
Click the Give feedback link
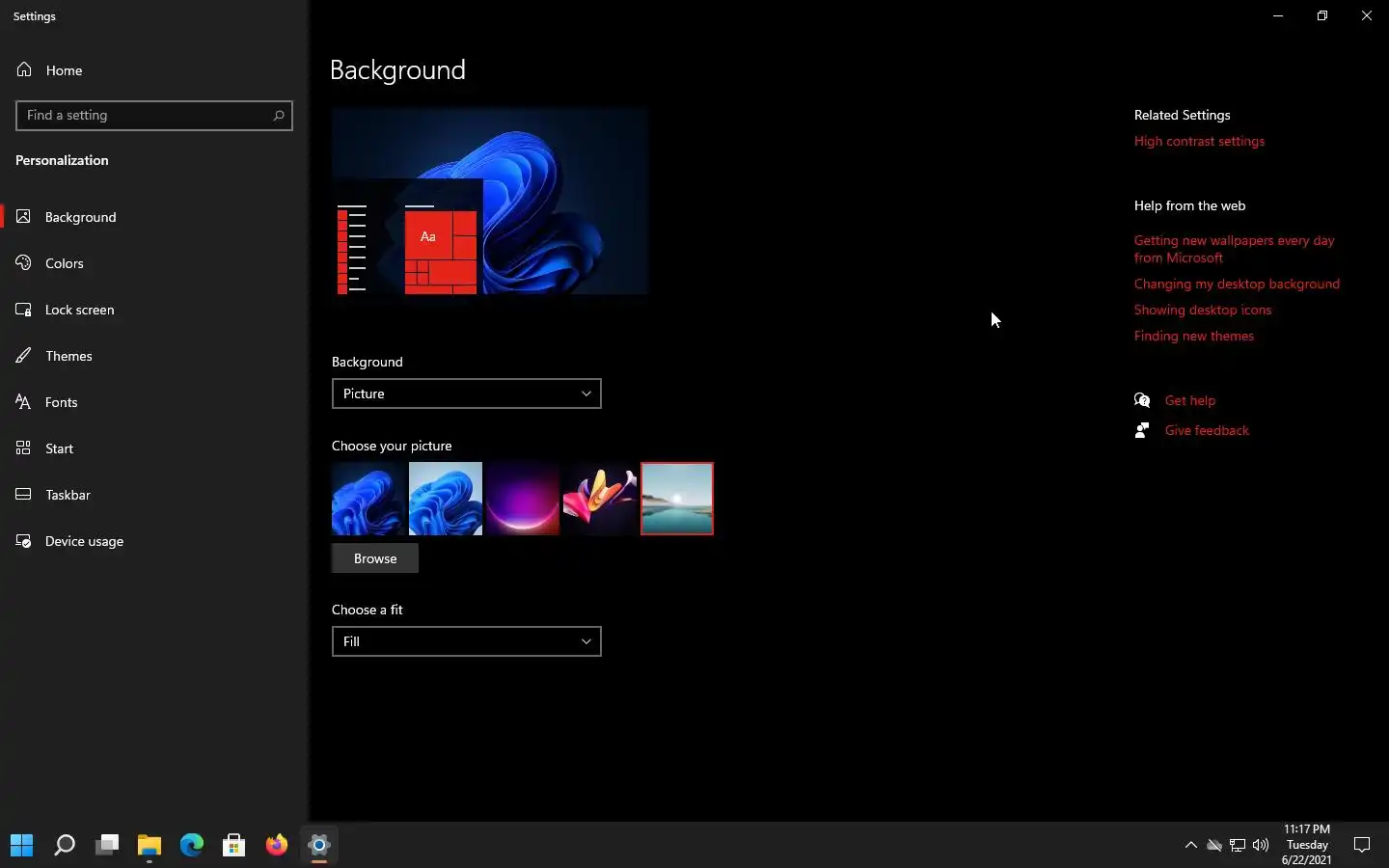tap(1207, 430)
